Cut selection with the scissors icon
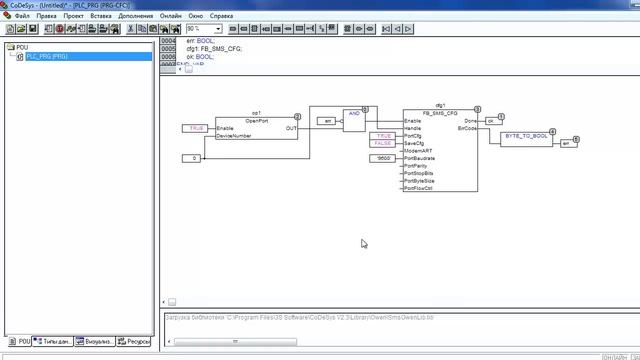Image resolution: width=640 pixels, height=360 pixels. 131,29
